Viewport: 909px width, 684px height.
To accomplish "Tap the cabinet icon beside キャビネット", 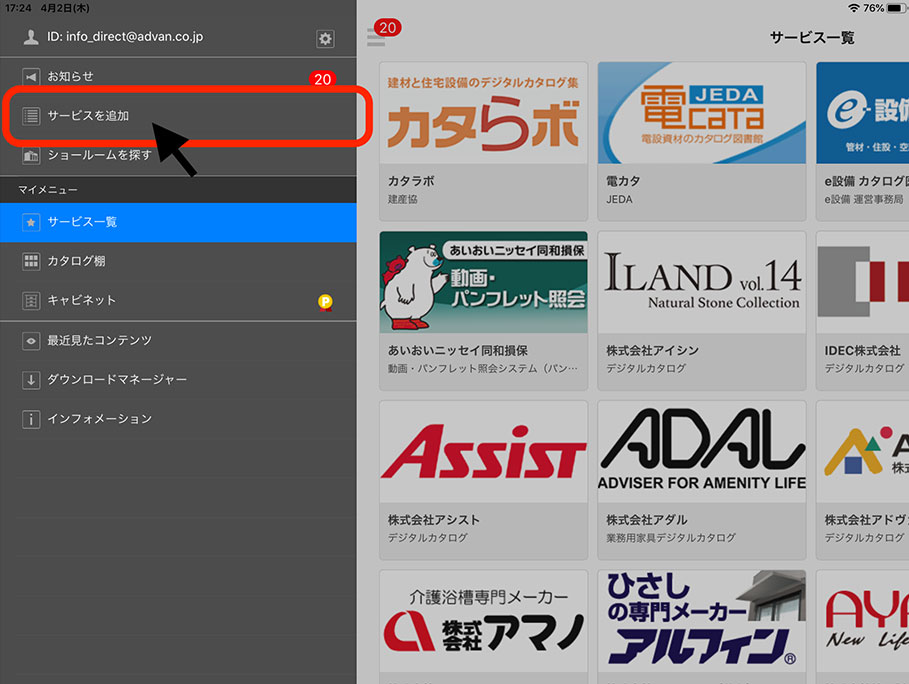I will tap(31, 301).
